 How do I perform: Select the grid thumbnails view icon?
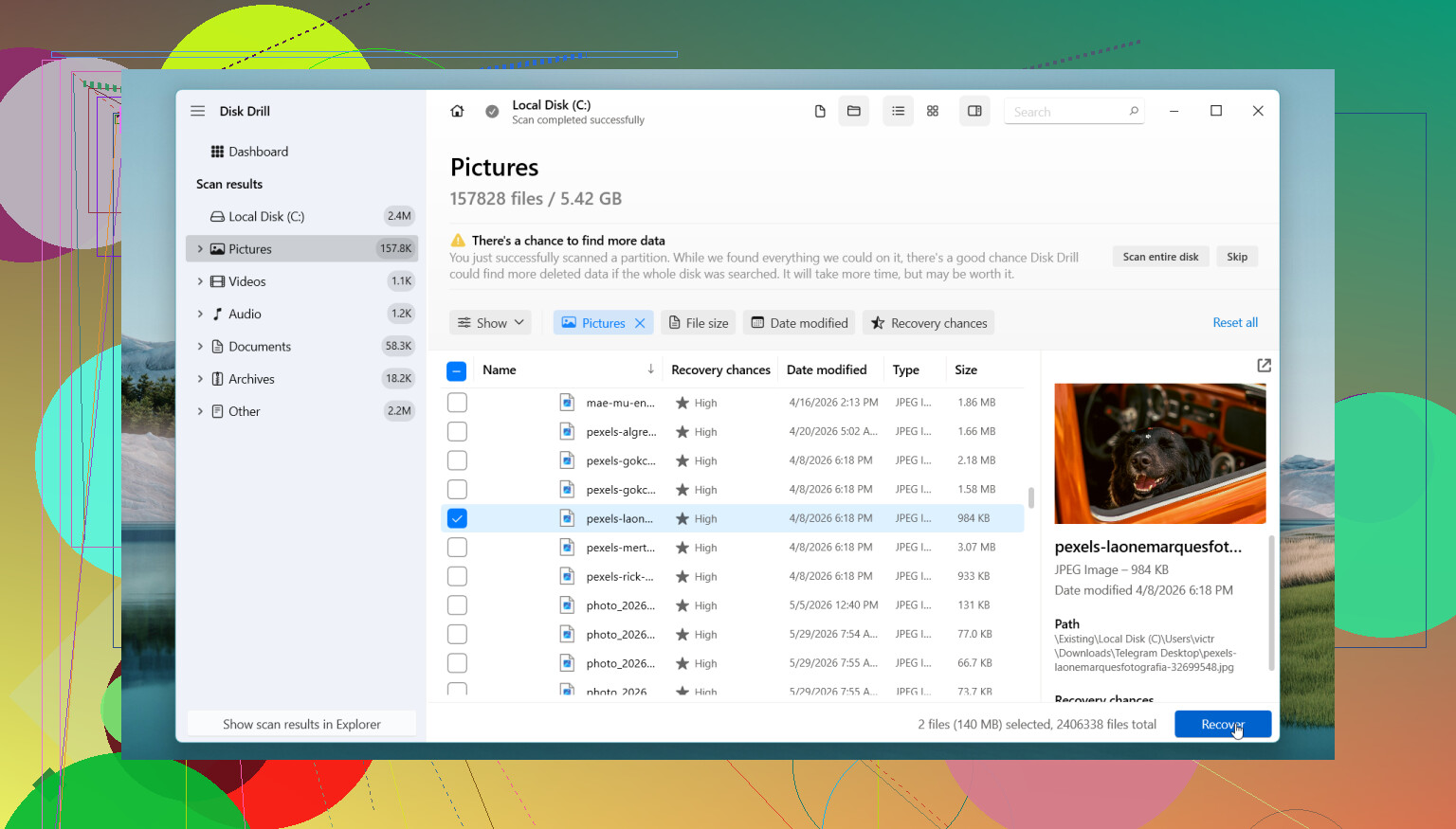point(933,112)
